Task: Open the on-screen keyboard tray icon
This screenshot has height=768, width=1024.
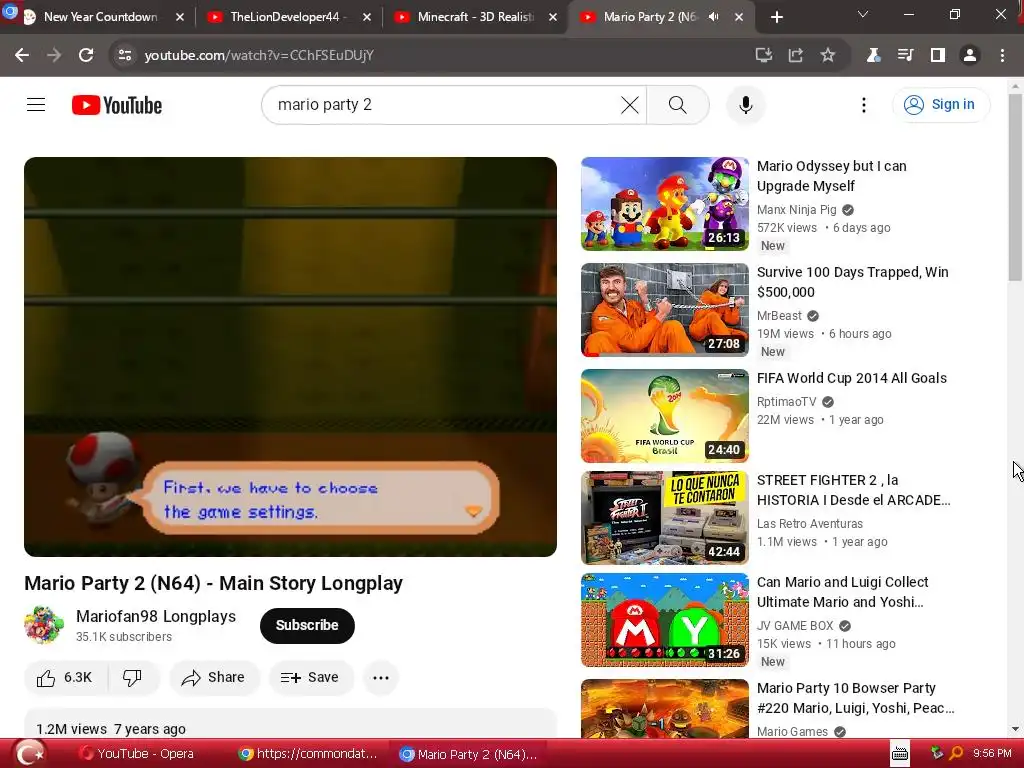Action: tap(900, 754)
